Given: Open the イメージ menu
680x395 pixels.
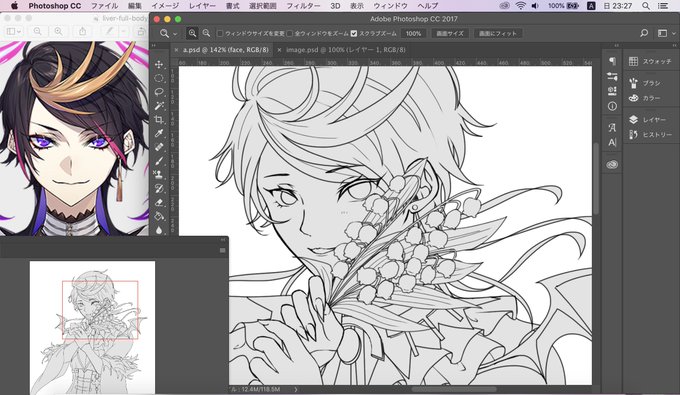Looking at the screenshot, I should [165, 6].
